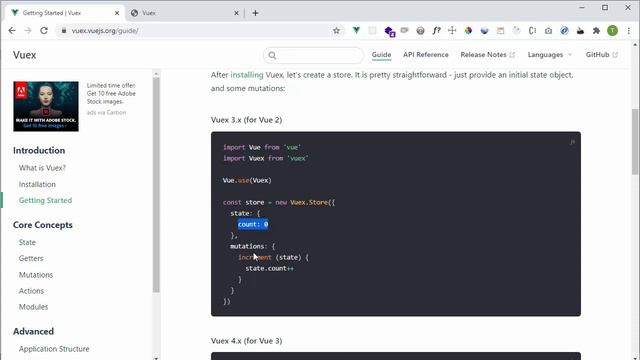Click the address bar URL
The image size is (640, 360).
105,31
